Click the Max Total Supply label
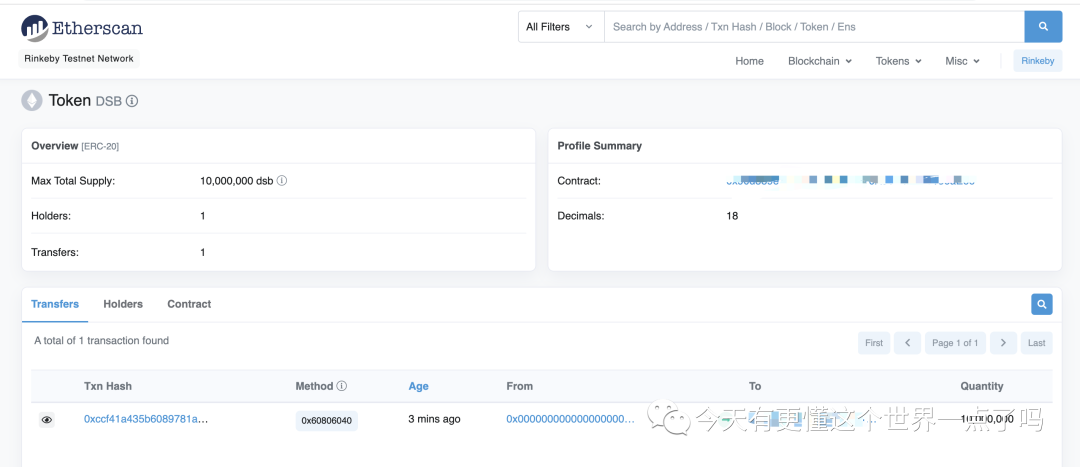This screenshot has width=1080, height=467. pos(73,181)
